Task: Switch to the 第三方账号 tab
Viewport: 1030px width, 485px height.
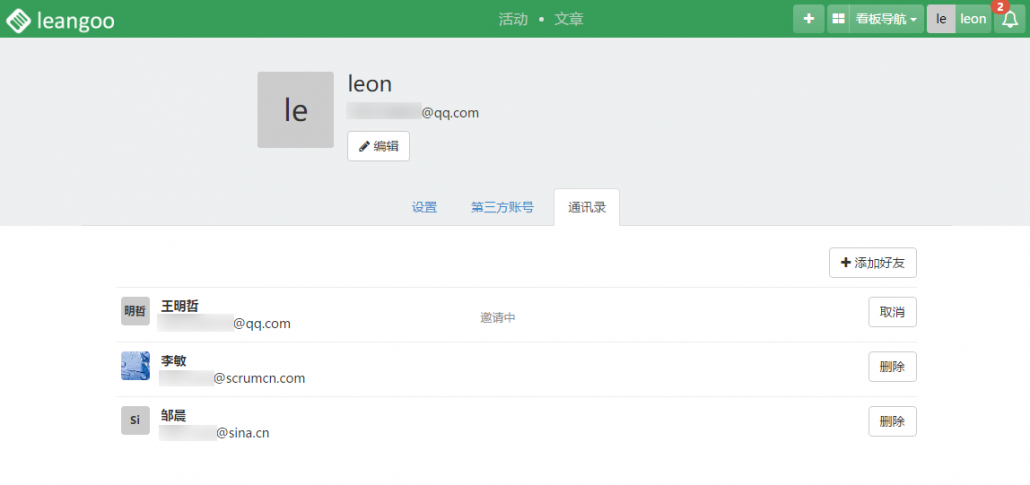Action: [x=502, y=208]
